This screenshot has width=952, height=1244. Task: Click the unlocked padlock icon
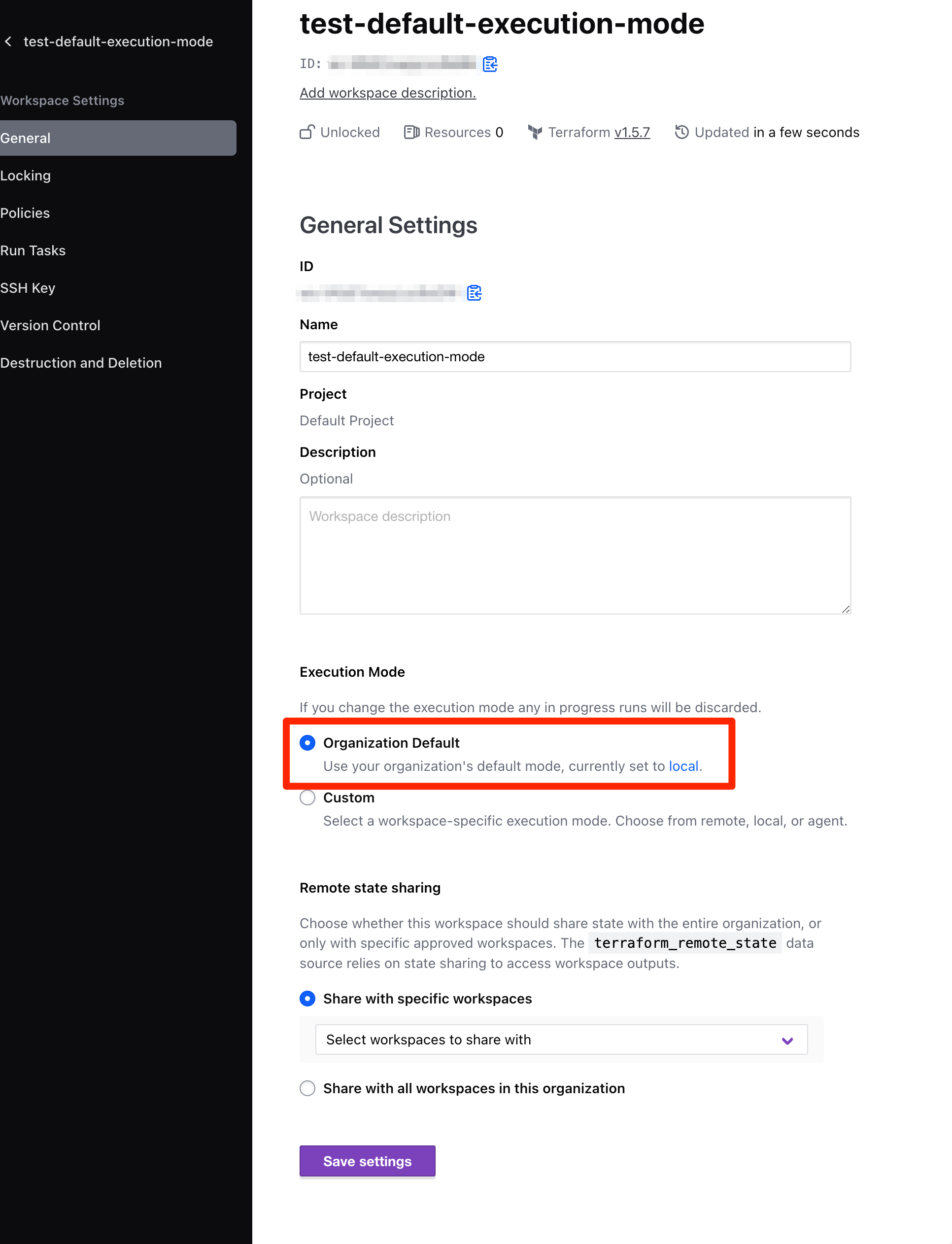click(306, 132)
